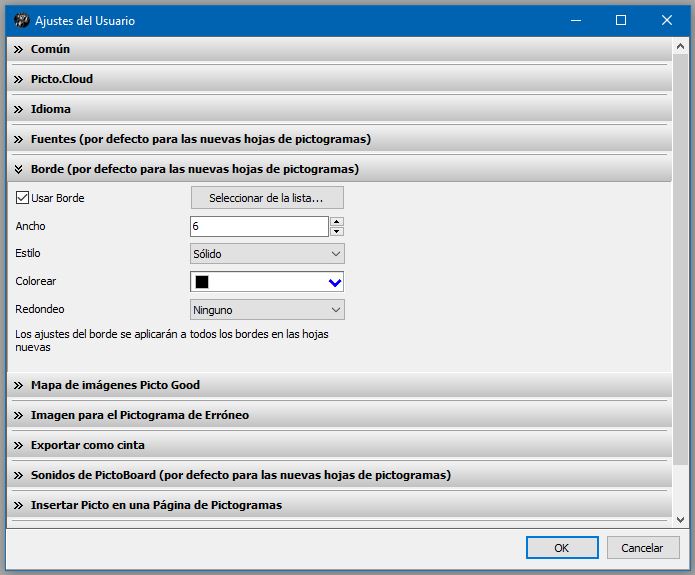Click the vertical scrollbar thumb

680,259
